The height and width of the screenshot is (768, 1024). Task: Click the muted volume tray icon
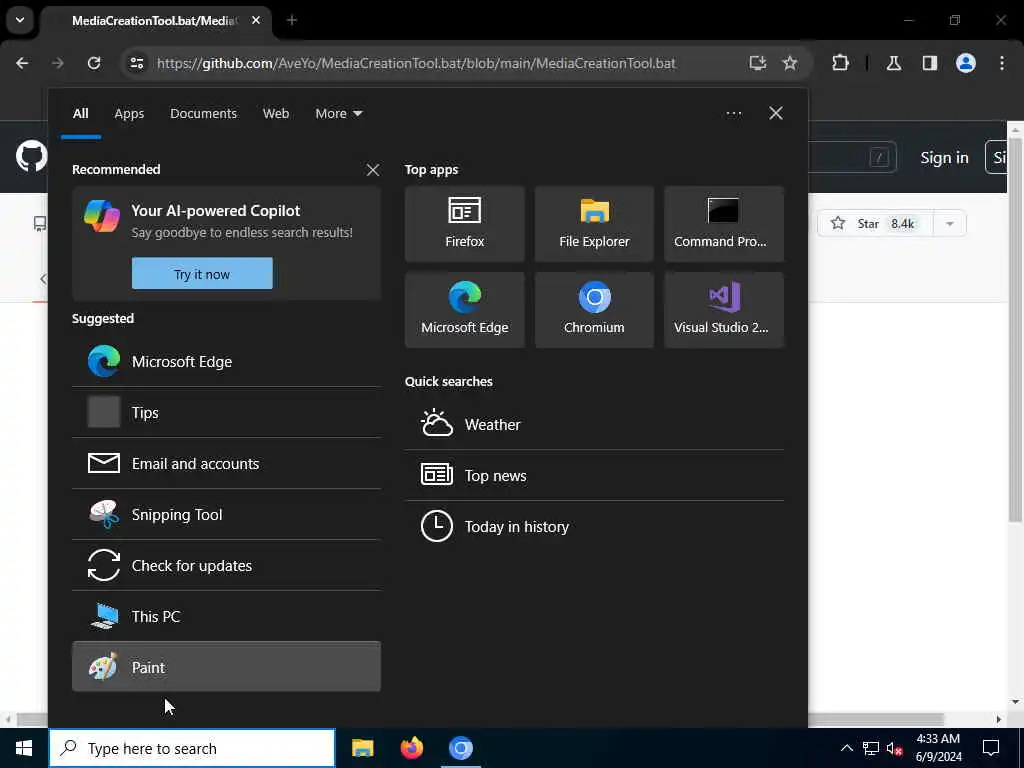(894, 748)
